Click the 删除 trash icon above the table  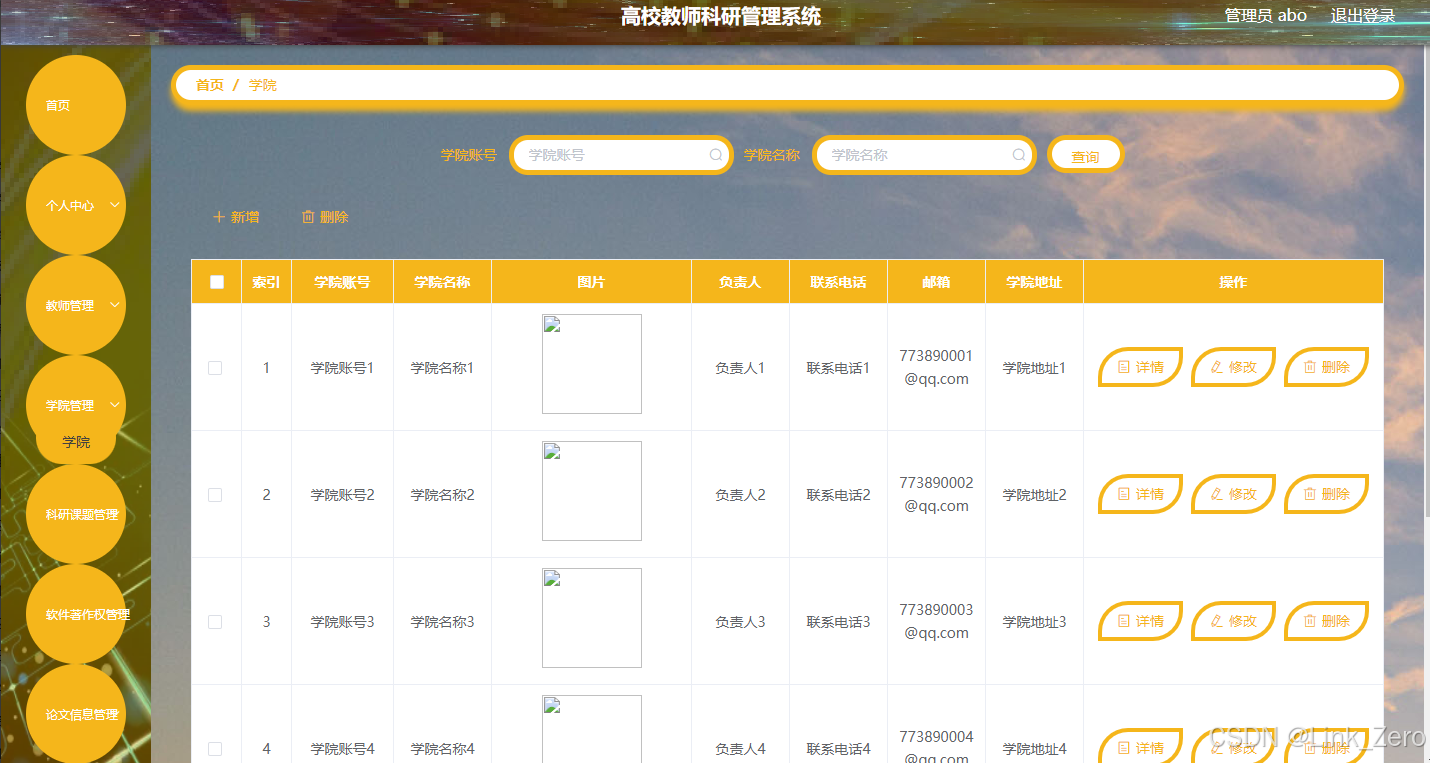pos(308,216)
